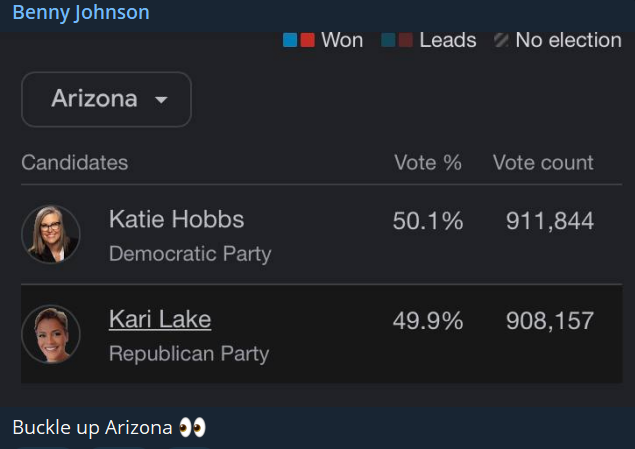635x449 pixels.
Task: Click the blue Won legend swatch
Action: click(291, 41)
